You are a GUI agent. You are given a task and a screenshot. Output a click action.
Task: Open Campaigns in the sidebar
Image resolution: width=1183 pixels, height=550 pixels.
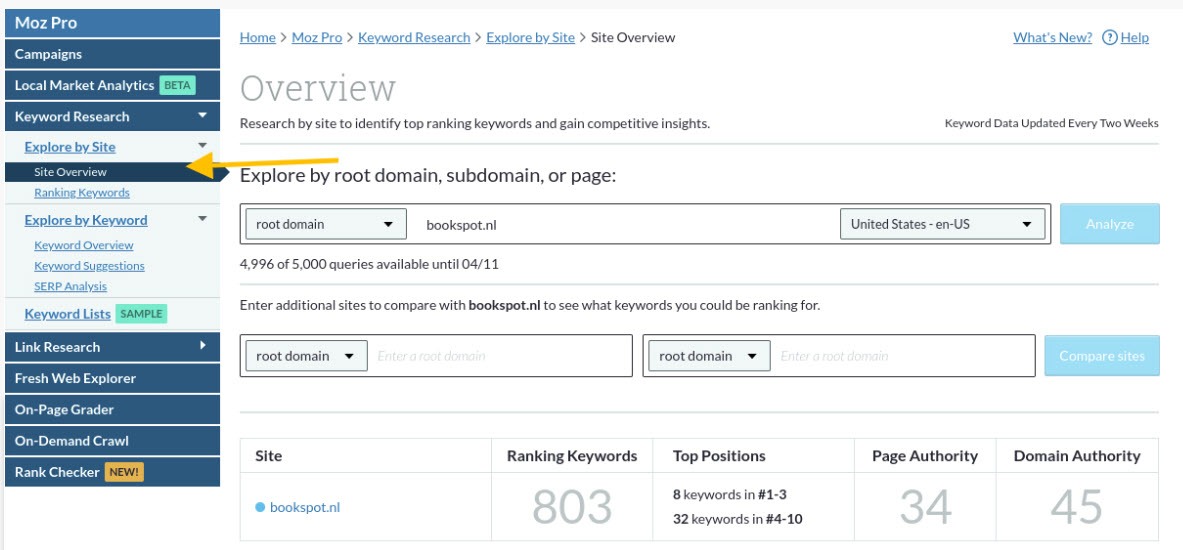pos(49,54)
